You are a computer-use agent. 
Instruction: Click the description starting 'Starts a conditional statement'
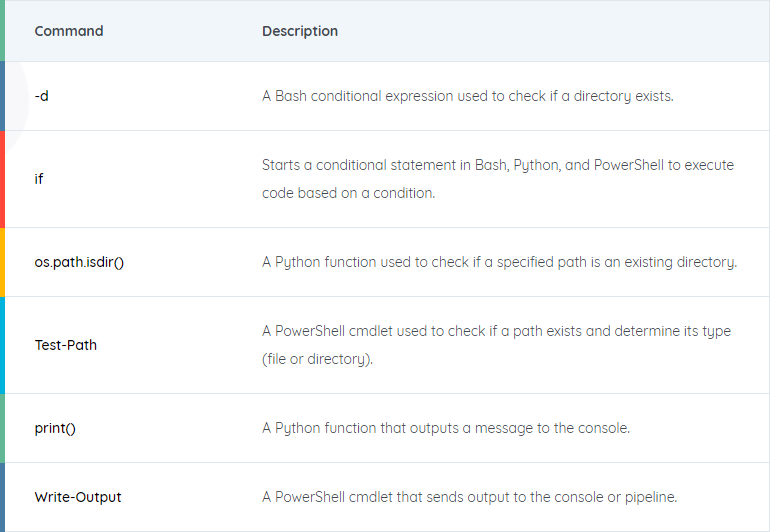click(x=497, y=179)
